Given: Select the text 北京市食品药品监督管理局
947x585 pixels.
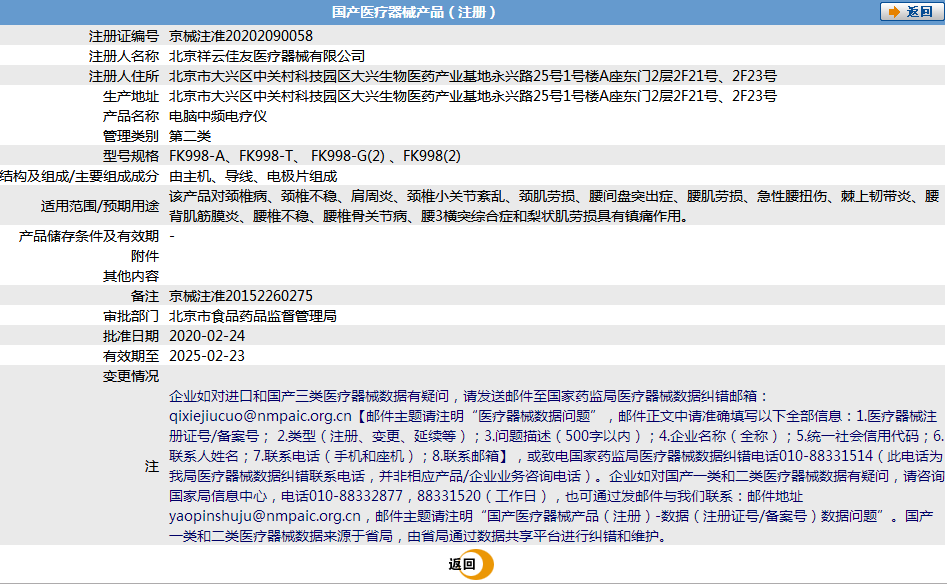Looking at the screenshot, I should coord(253,316).
